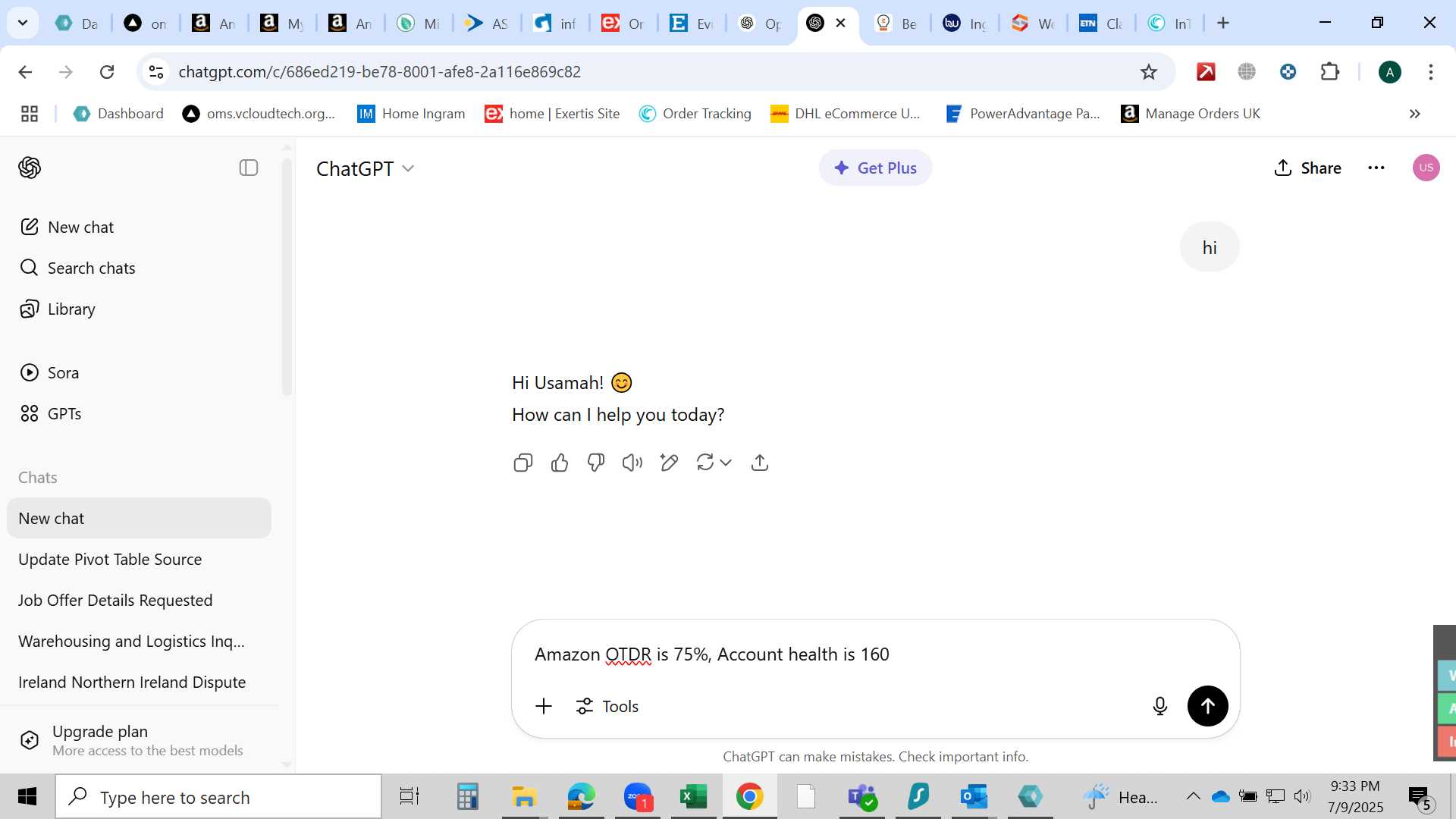Screen dimensions: 1456x819
Task: Open Sora from the sidebar
Action: (139, 372)
